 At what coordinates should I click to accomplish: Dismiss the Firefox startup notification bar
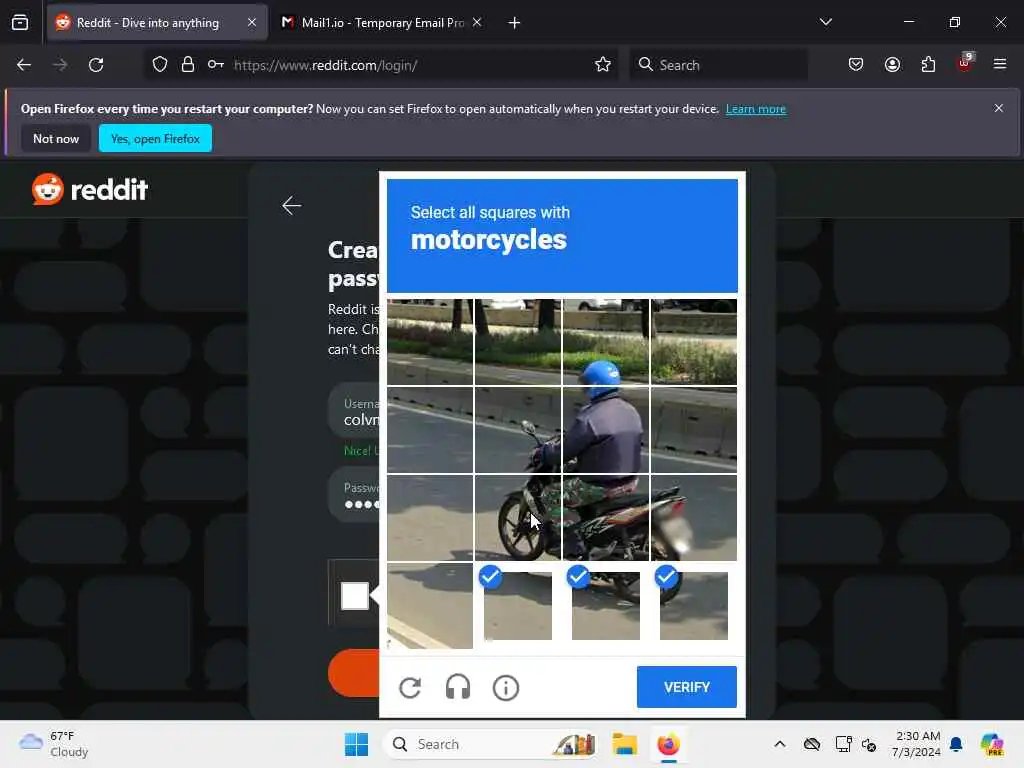click(999, 108)
